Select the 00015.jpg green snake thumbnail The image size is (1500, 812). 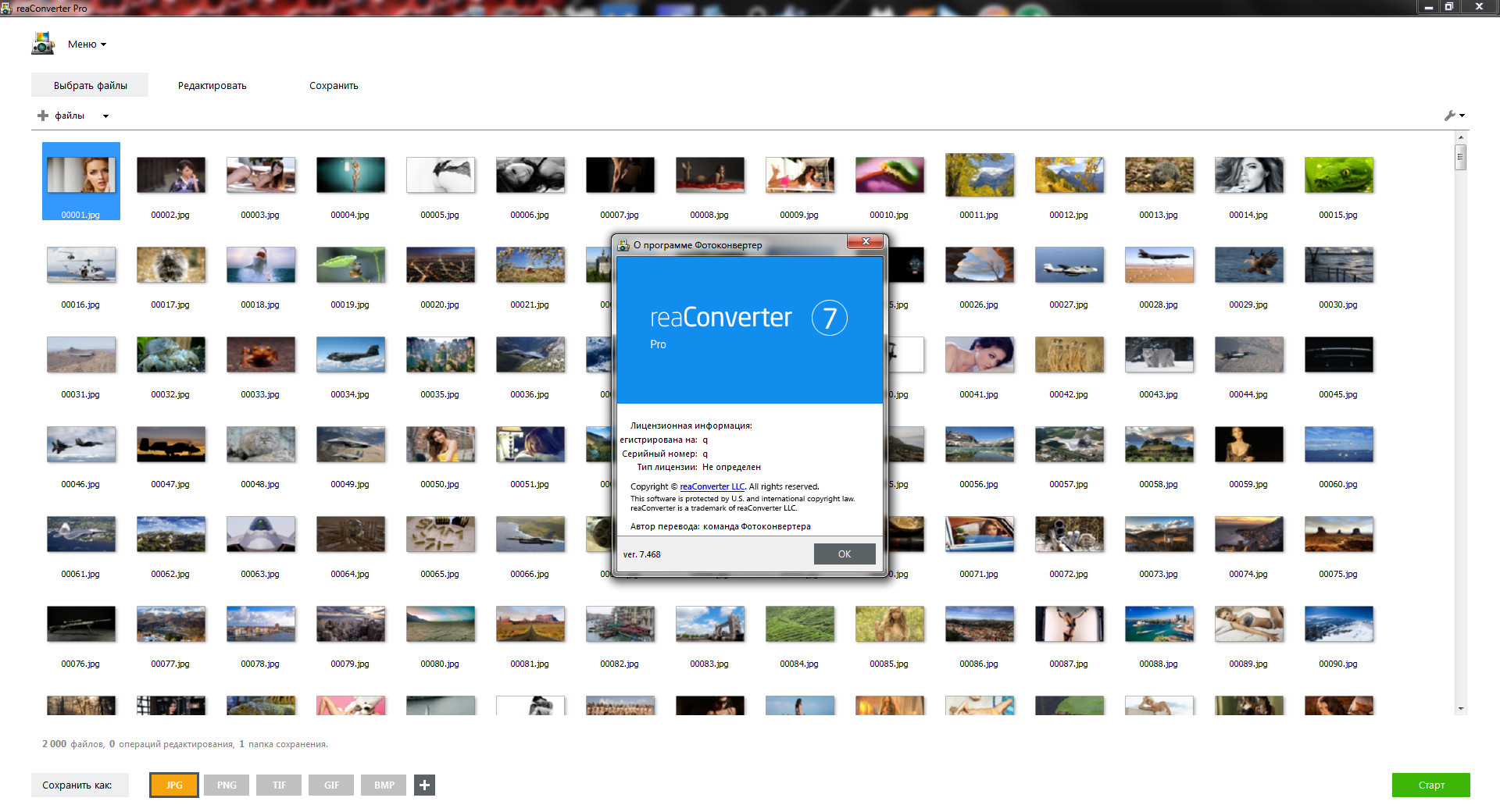coord(1339,175)
